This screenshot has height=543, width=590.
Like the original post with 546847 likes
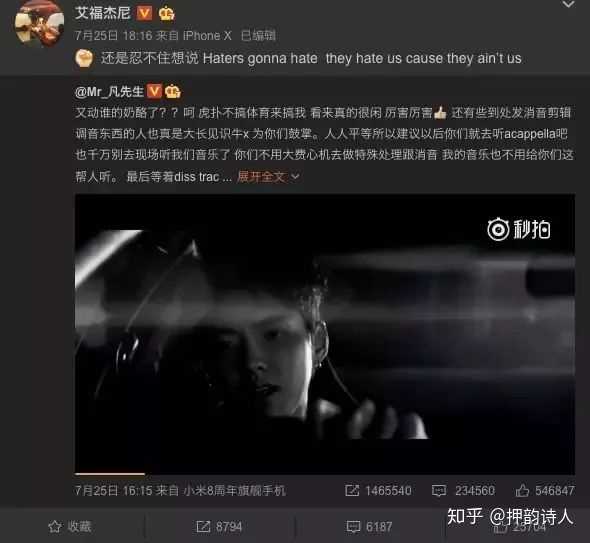click(545, 490)
